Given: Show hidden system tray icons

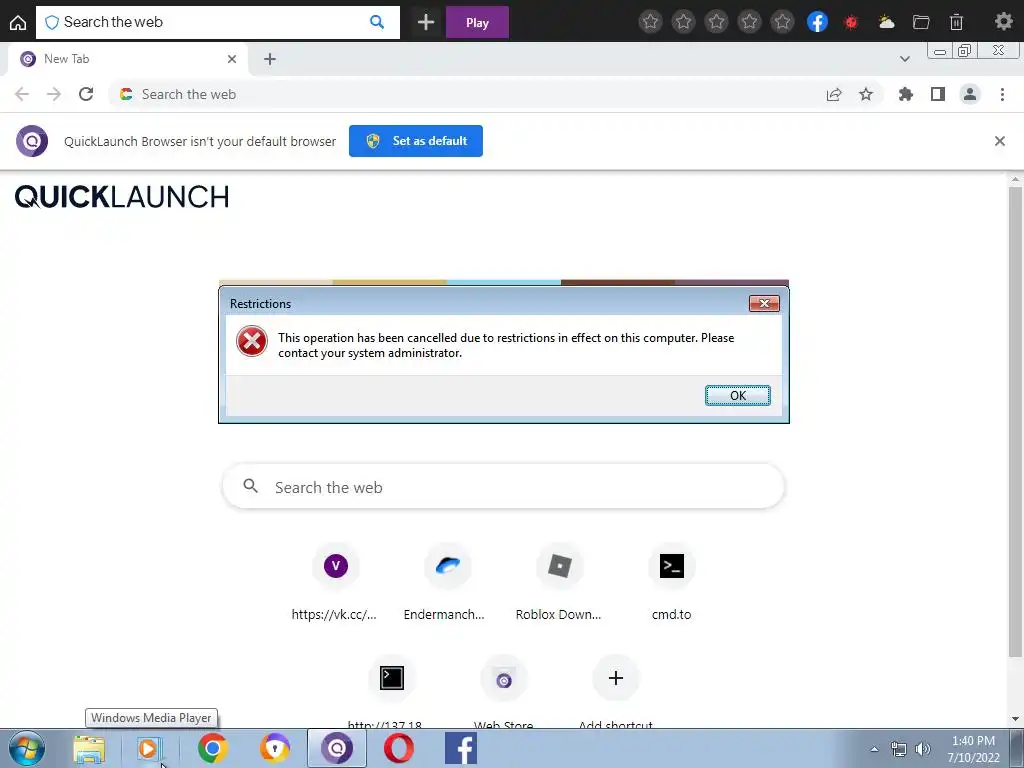Looking at the screenshot, I should coord(874,749).
